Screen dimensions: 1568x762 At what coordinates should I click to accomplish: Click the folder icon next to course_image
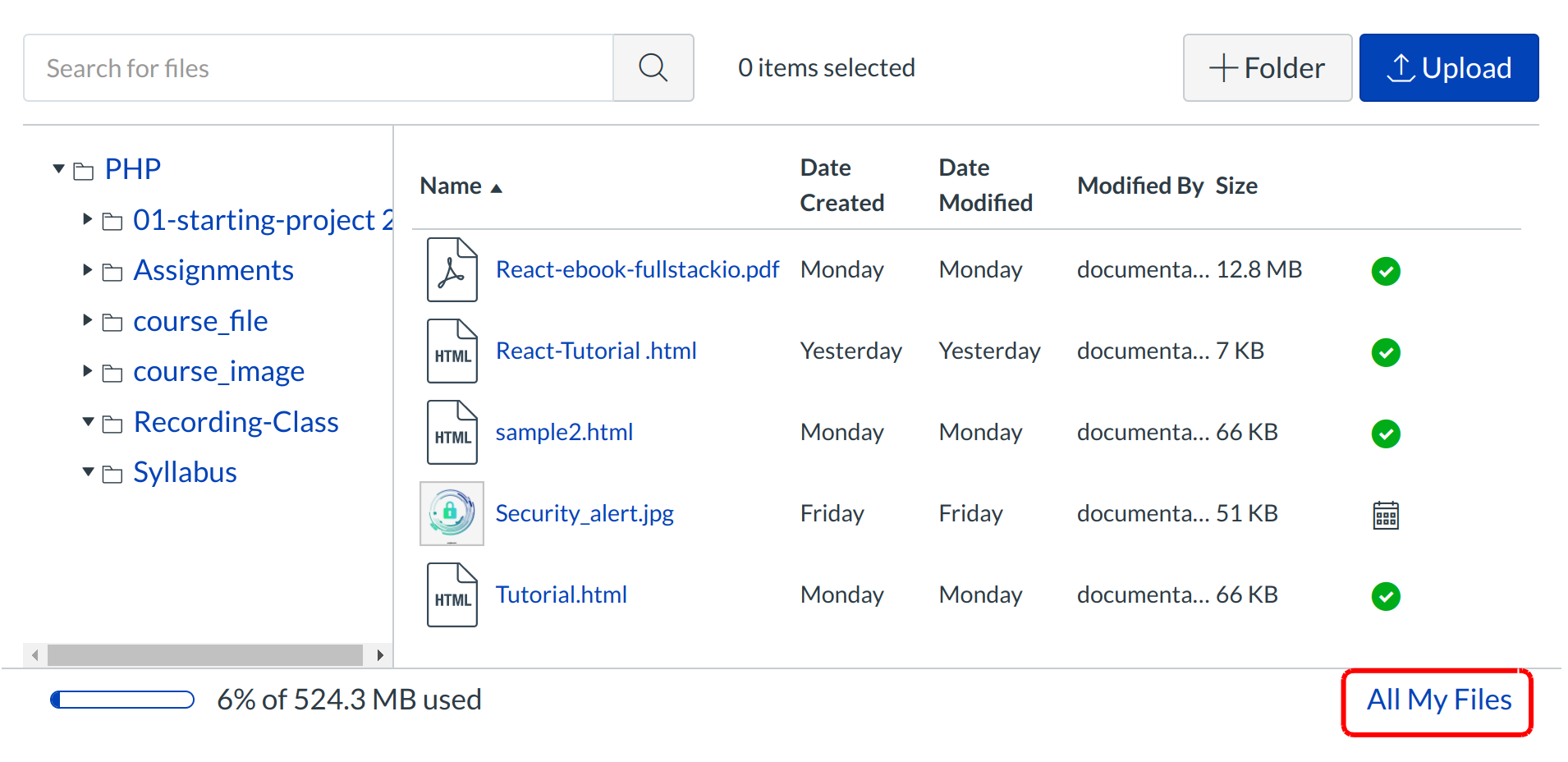112,374
